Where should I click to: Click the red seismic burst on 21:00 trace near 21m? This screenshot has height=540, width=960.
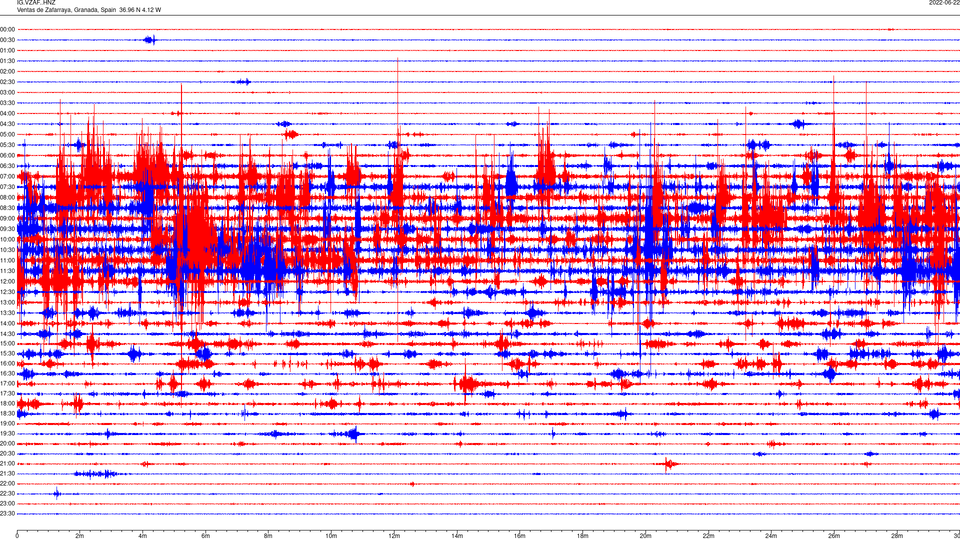coord(670,463)
